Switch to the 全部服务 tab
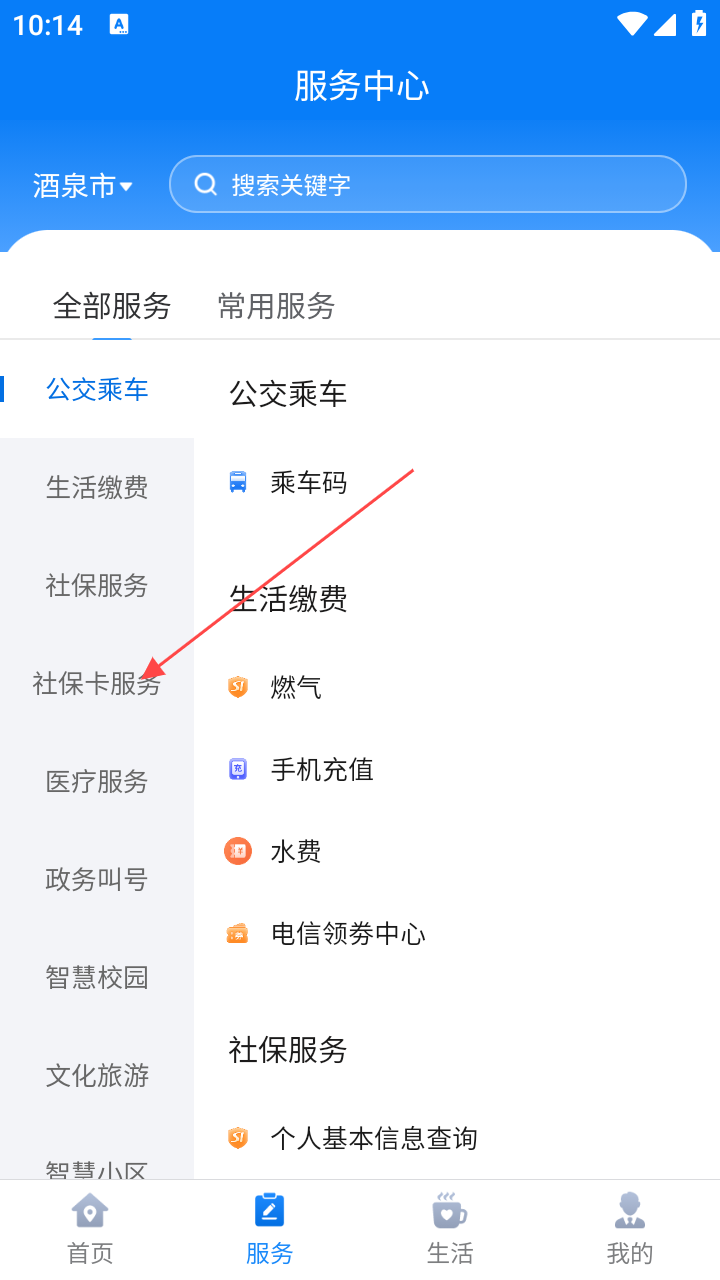This screenshot has width=720, height=1280. [x=112, y=306]
